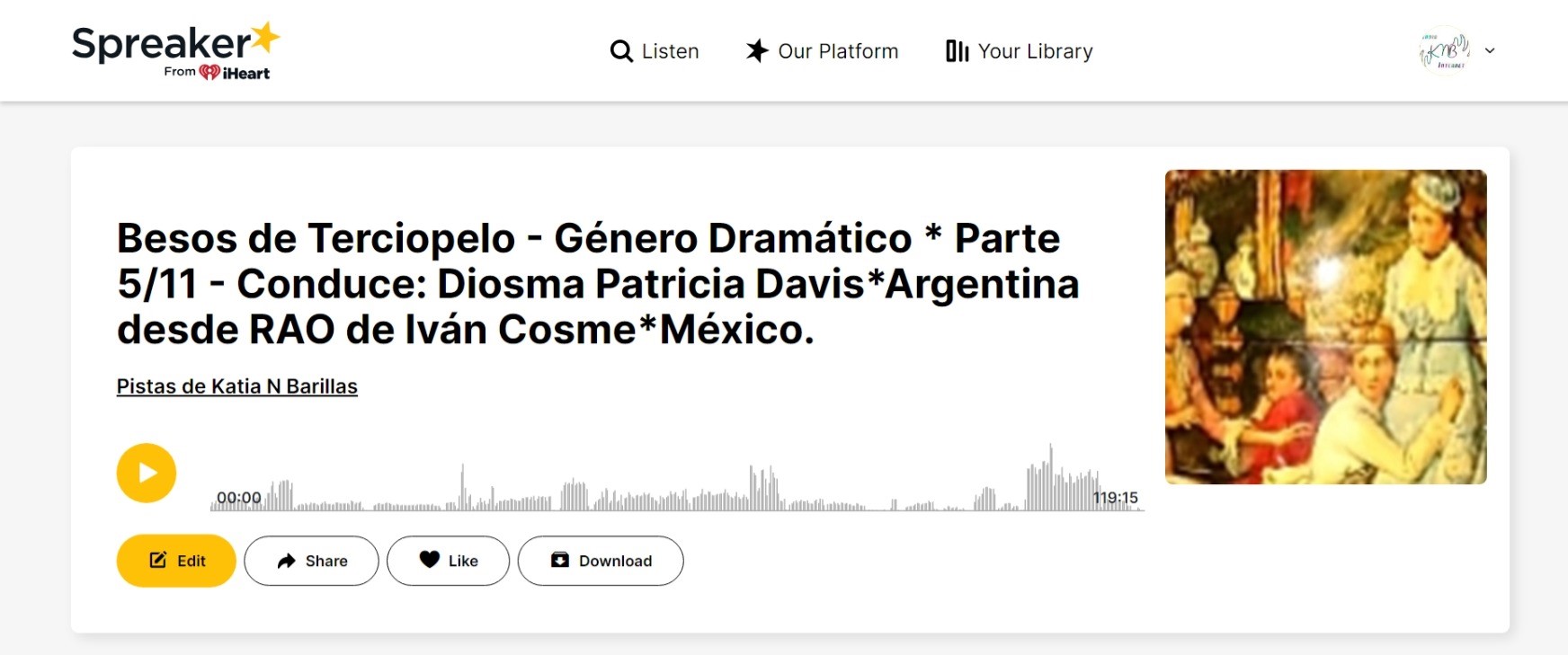Open the Our Platform menu
Screen dimensions: 1568x655
[838, 51]
